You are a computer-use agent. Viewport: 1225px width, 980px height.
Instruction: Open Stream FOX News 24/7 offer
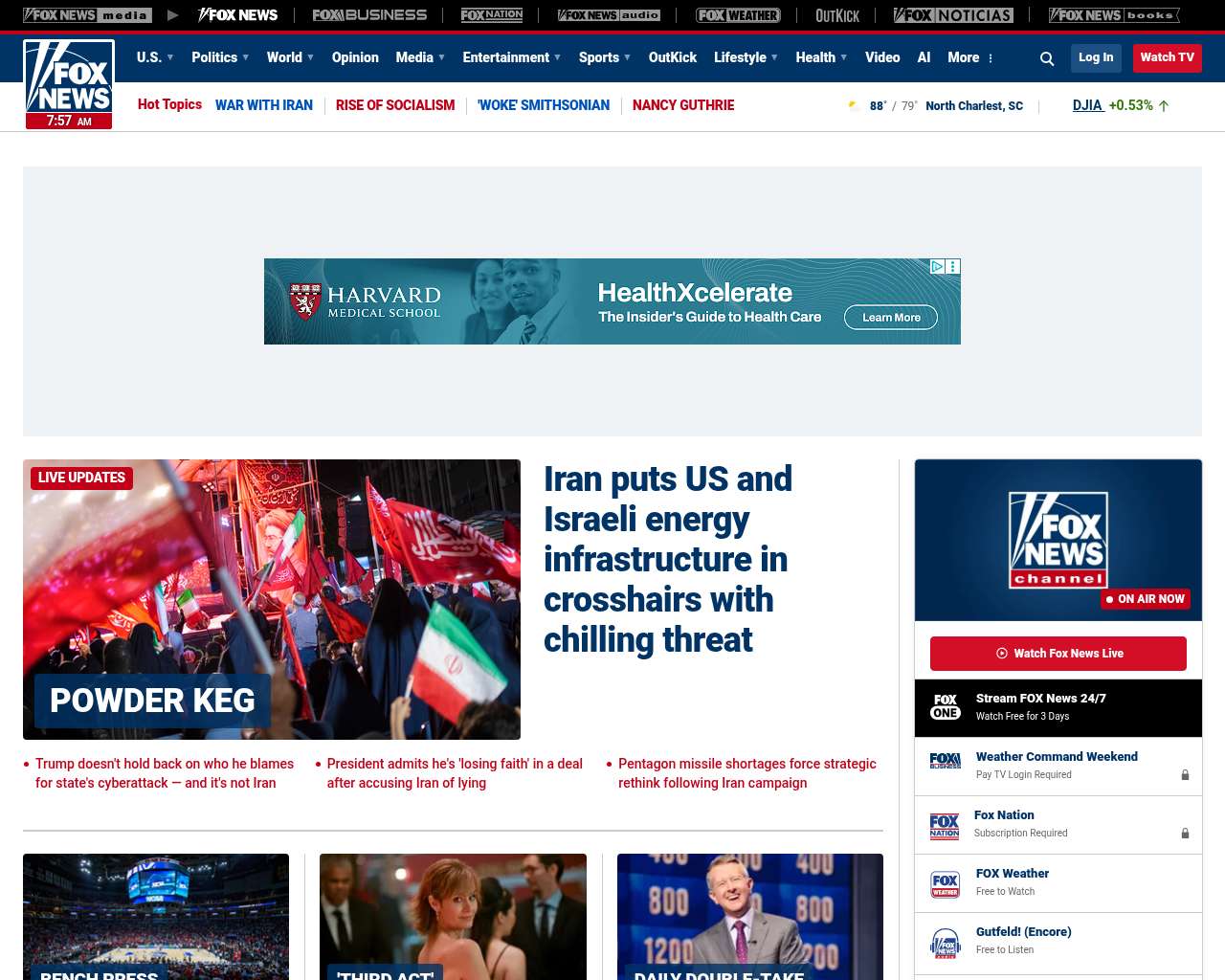(1058, 708)
